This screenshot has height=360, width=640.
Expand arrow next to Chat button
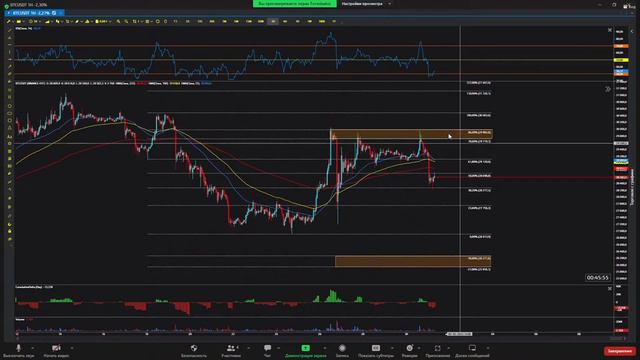click(278, 348)
